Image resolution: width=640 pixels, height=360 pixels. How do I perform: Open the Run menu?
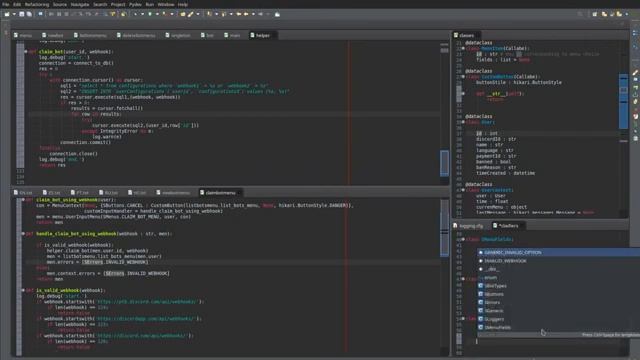150,4
